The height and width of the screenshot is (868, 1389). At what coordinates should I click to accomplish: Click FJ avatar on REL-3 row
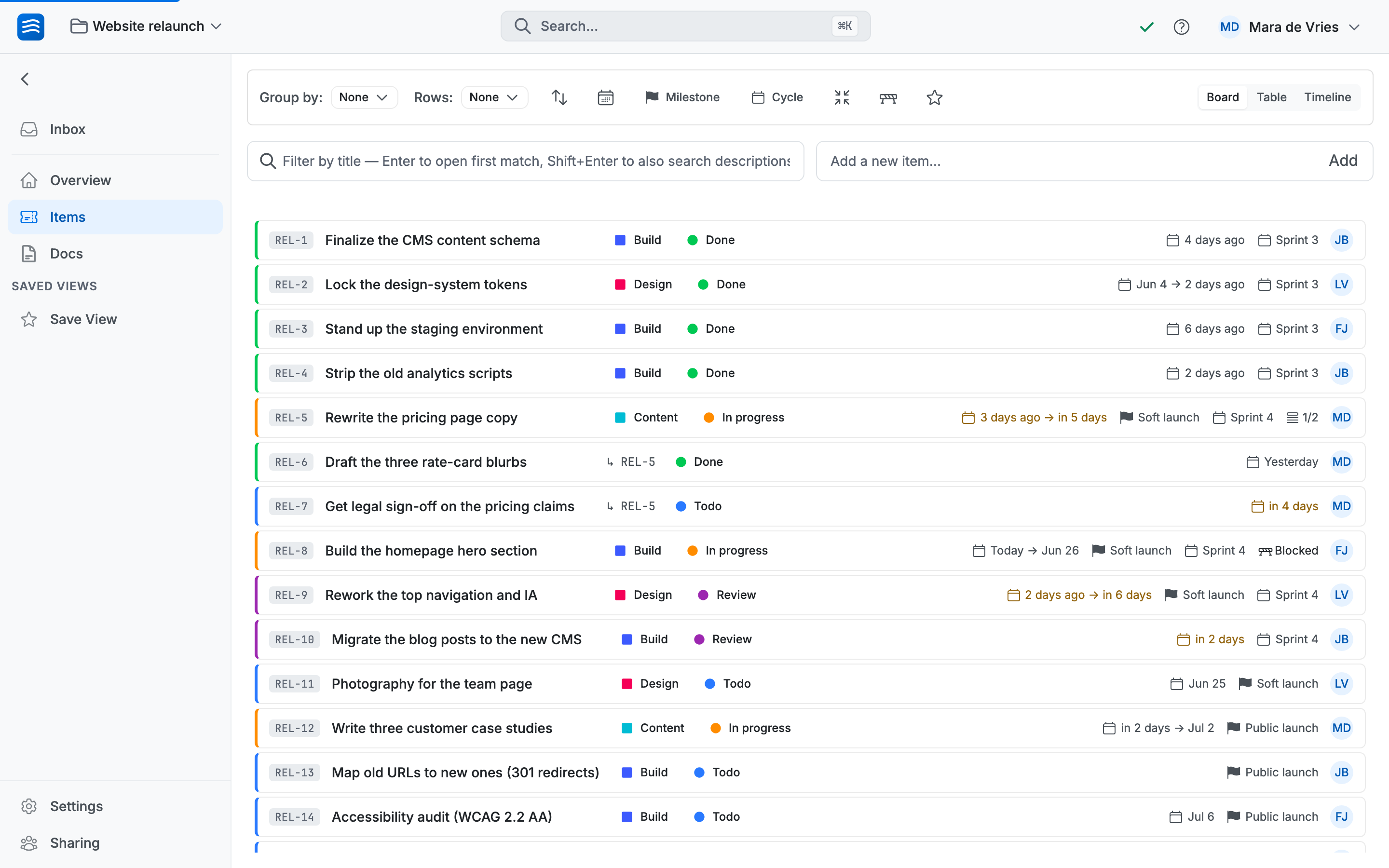point(1341,329)
